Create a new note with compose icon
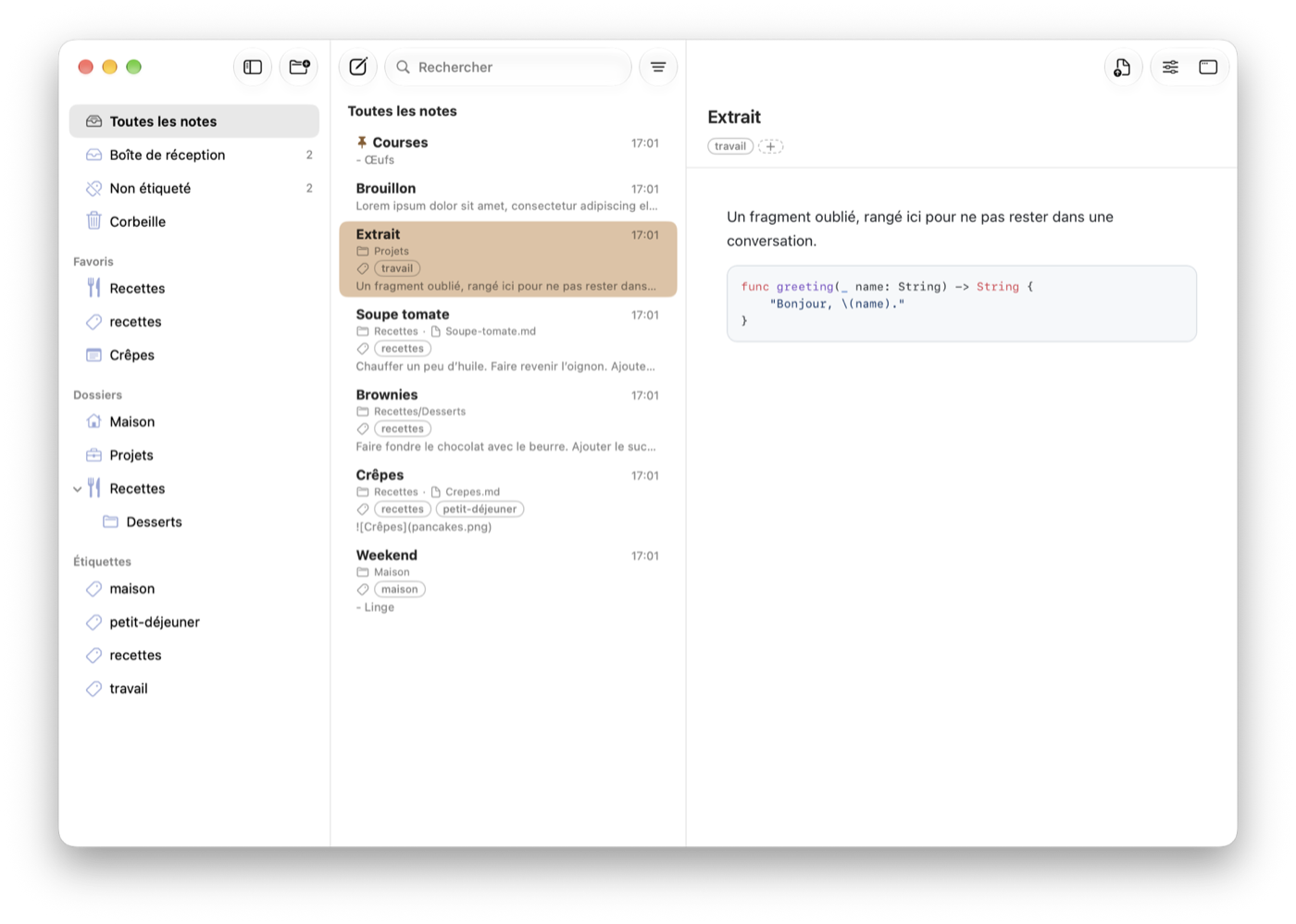 [x=358, y=67]
